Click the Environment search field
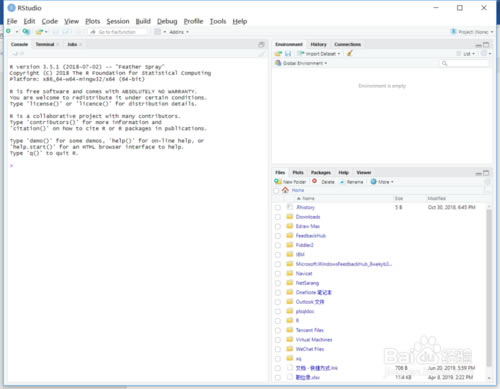 coord(464,63)
